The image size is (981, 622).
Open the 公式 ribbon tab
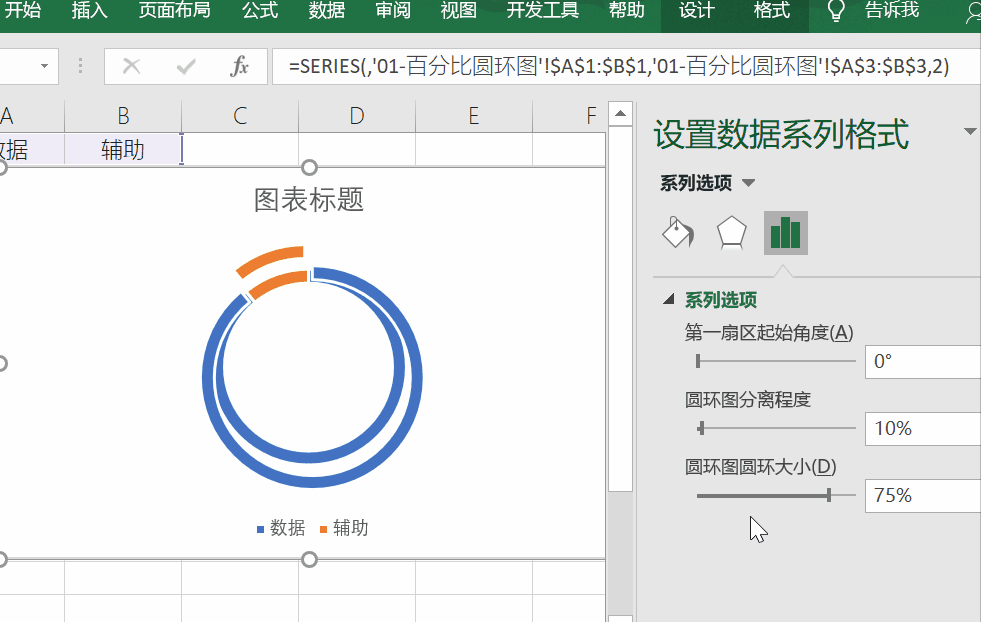tap(260, 10)
